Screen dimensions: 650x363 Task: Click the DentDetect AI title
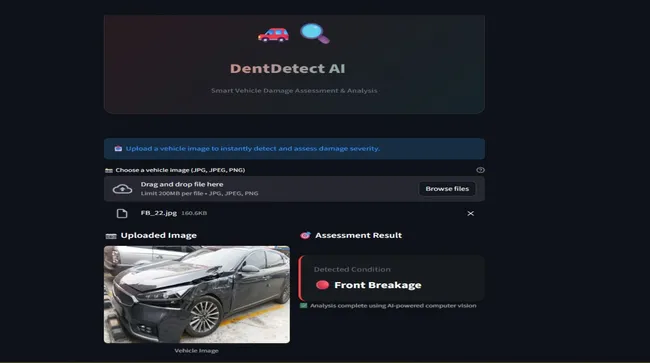[288, 68]
